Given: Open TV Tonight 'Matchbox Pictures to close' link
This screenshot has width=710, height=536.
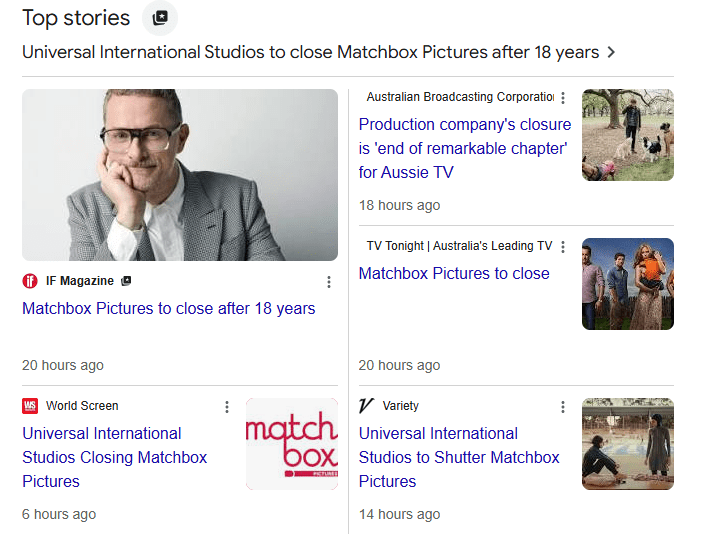Looking at the screenshot, I should point(454,274).
